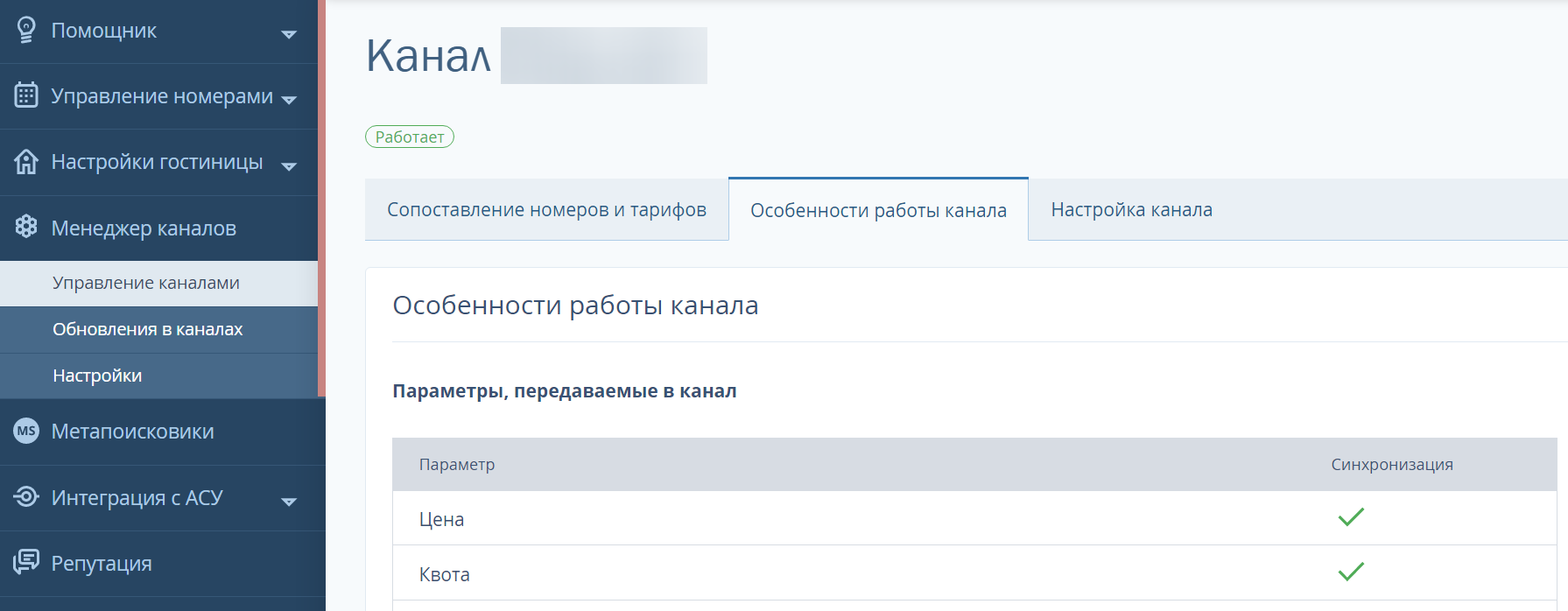Open Настройки submenu item

point(158,376)
